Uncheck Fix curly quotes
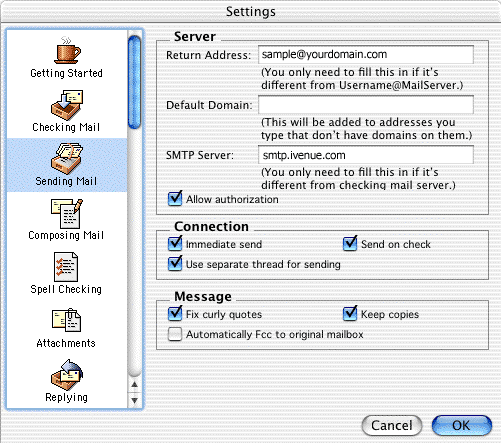This screenshot has height=443, width=501. pyautogui.click(x=175, y=314)
